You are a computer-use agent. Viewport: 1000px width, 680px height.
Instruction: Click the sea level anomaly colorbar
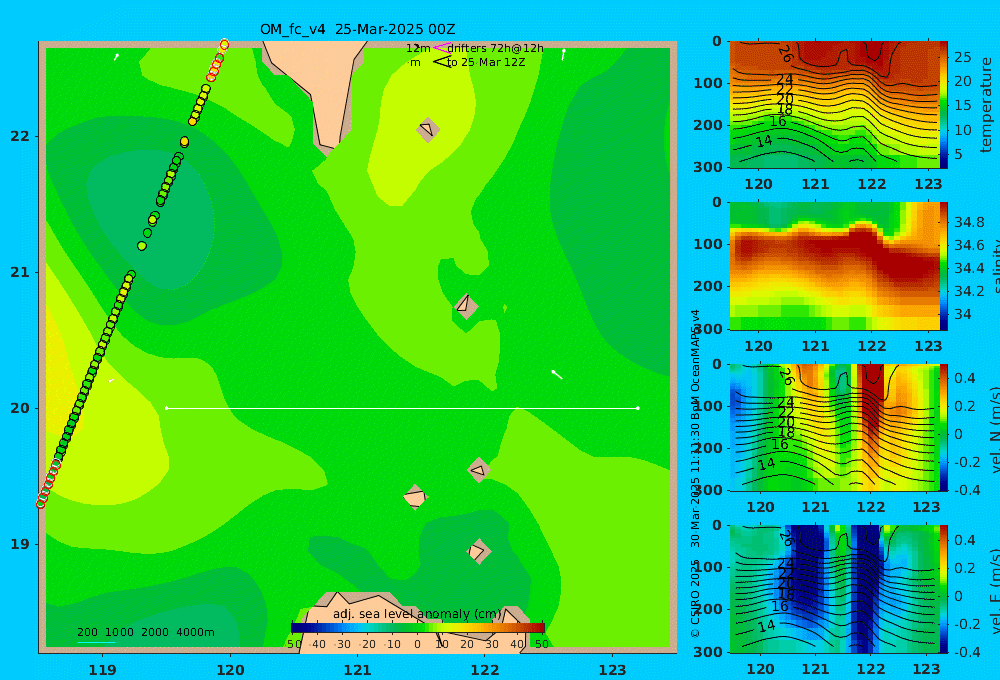coord(418,627)
